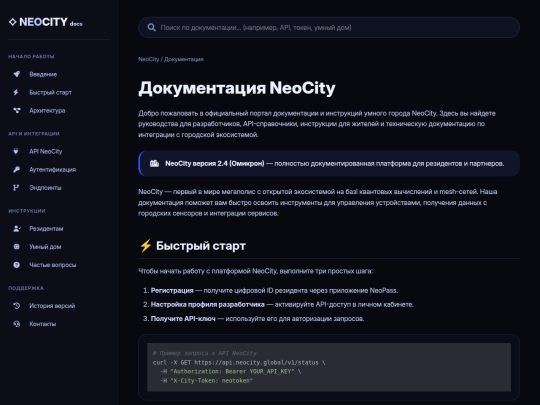Click the ИНСТРУКЦИИ section label
Viewport: 540px width, 405px height.
tap(27, 211)
